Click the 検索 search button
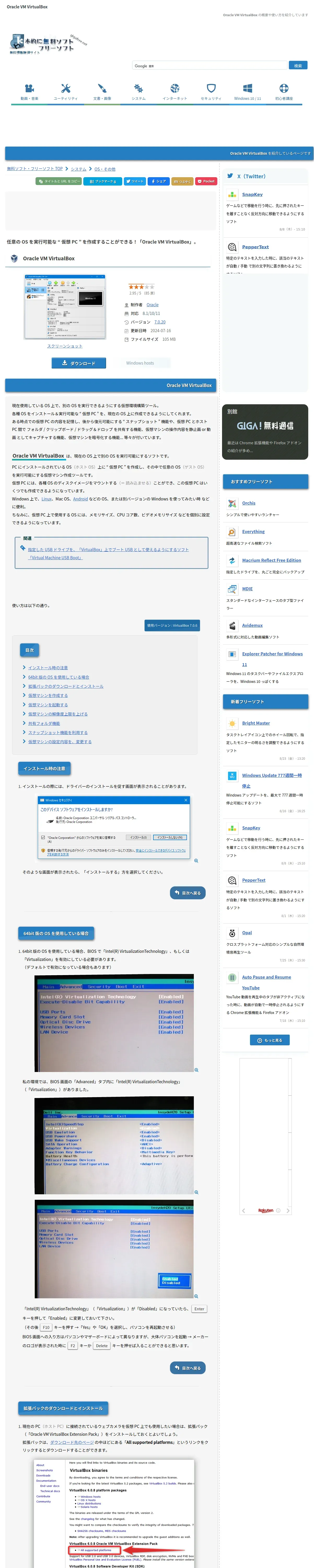The image size is (314, 1568). 298,66
